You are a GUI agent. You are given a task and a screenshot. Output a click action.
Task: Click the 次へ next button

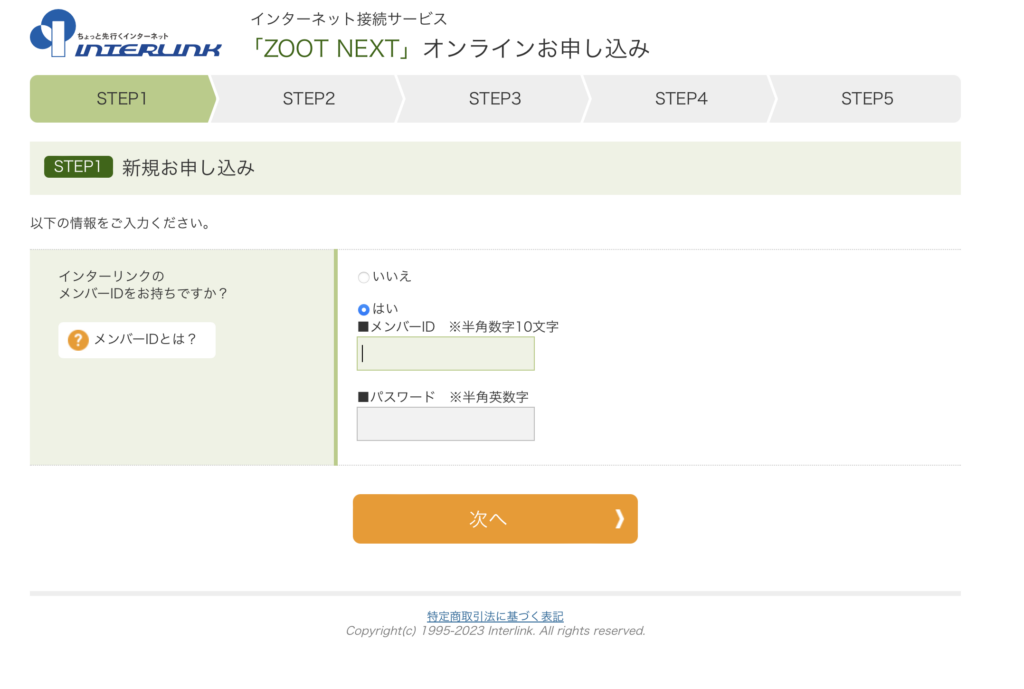495,519
